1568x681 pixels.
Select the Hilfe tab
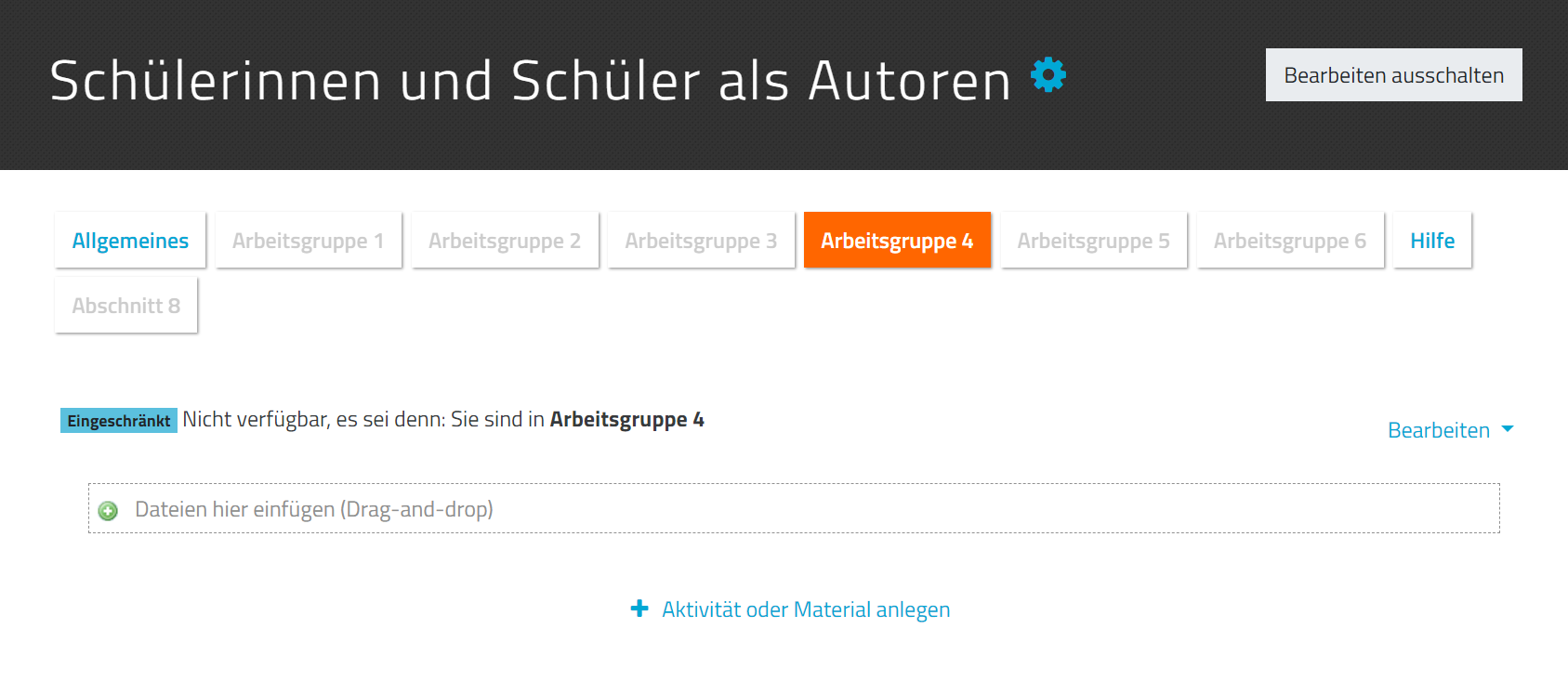(1432, 241)
